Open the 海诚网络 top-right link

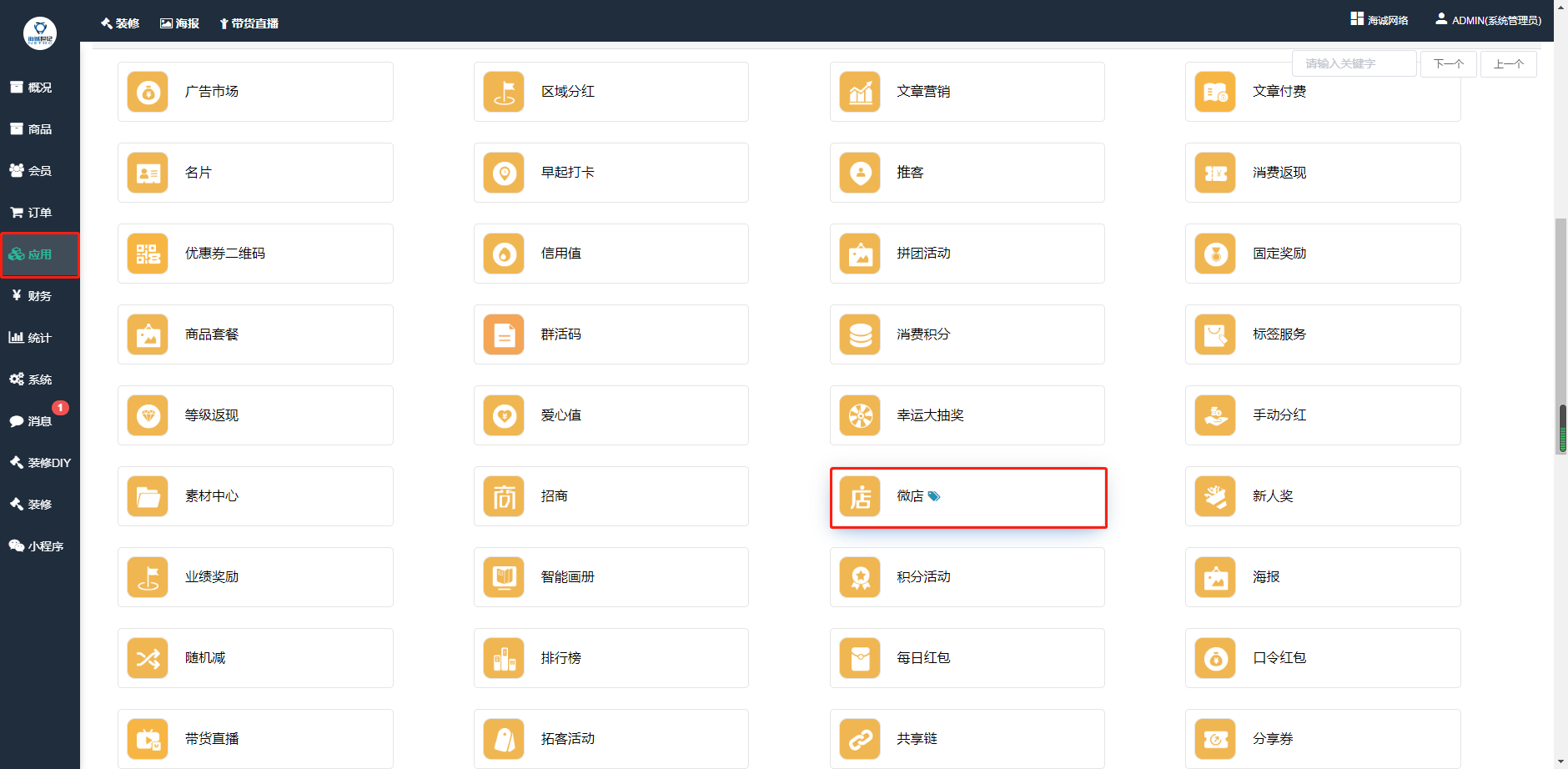1380,20
